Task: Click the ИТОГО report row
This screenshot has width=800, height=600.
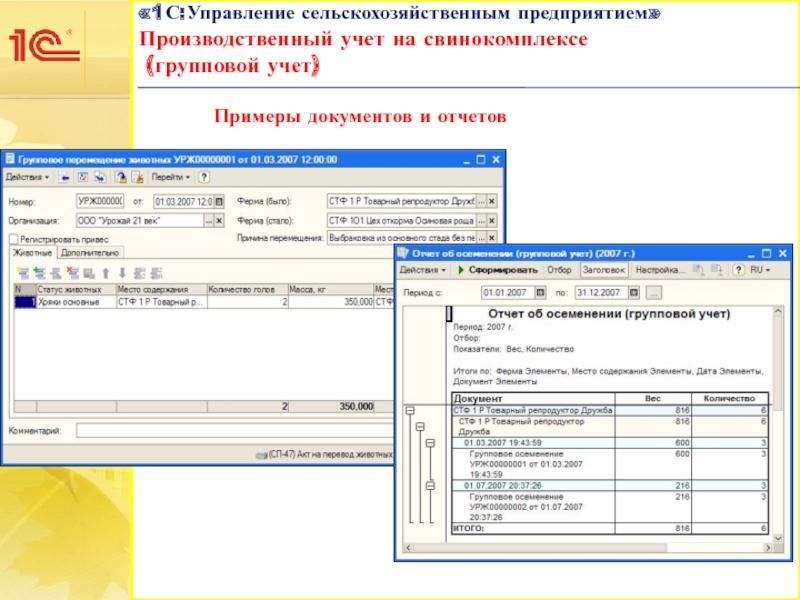Action: point(610,528)
